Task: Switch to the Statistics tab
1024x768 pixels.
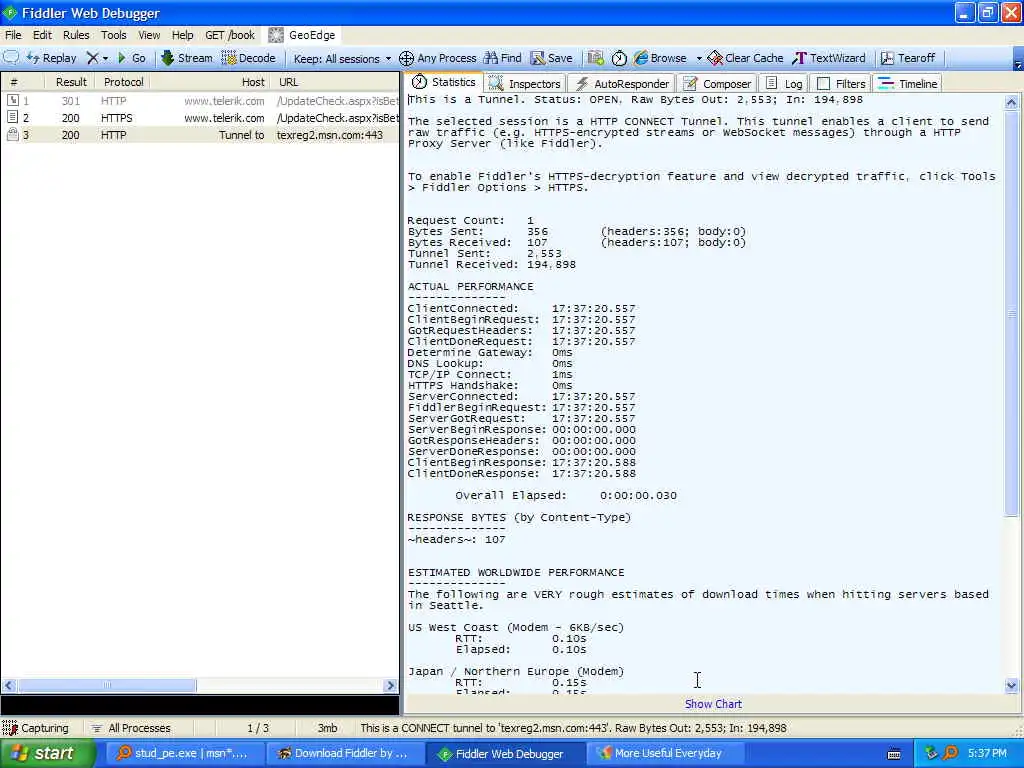Action: [x=444, y=82]
